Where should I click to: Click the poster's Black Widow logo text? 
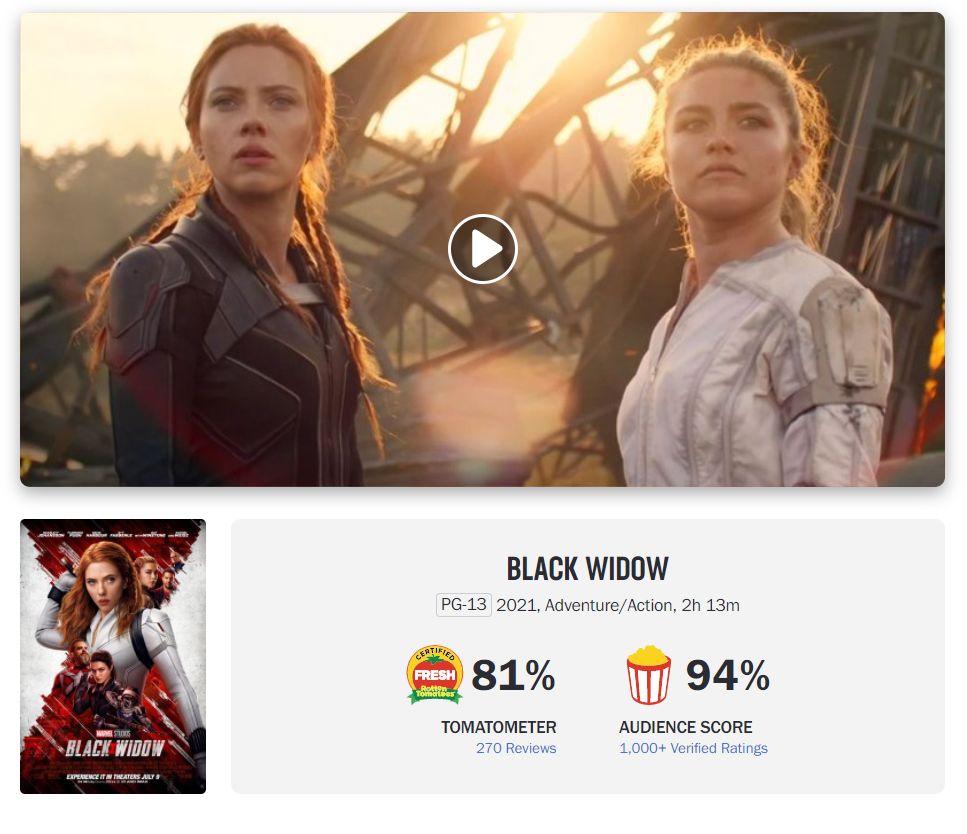[114, 748]
